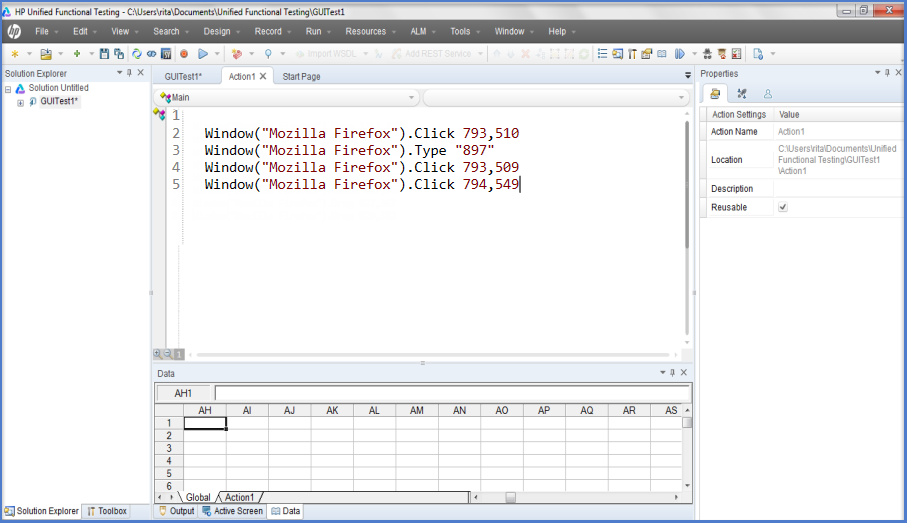
Task: Click the Open folder toolbar icon
Action: point(46,54)
